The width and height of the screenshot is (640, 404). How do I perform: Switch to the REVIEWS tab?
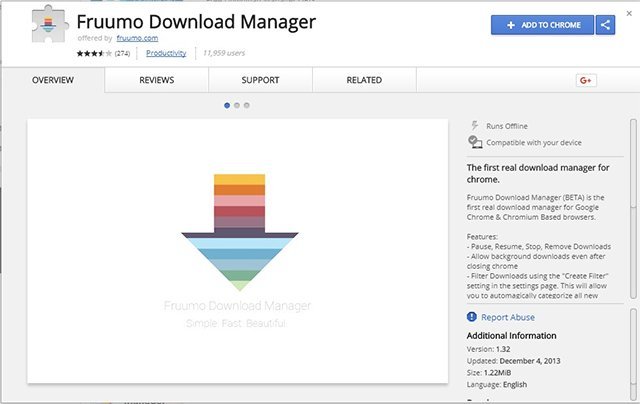157,80
